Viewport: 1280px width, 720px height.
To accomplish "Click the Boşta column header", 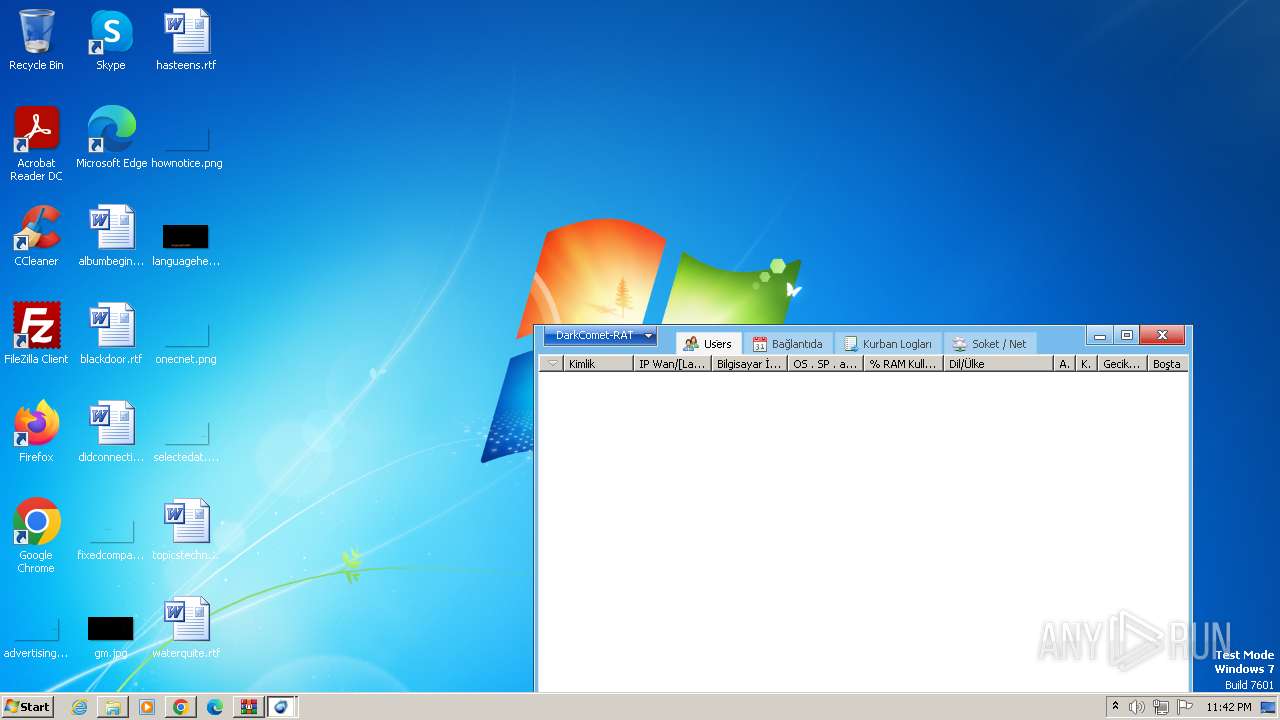I will [x=1167, y=364].
